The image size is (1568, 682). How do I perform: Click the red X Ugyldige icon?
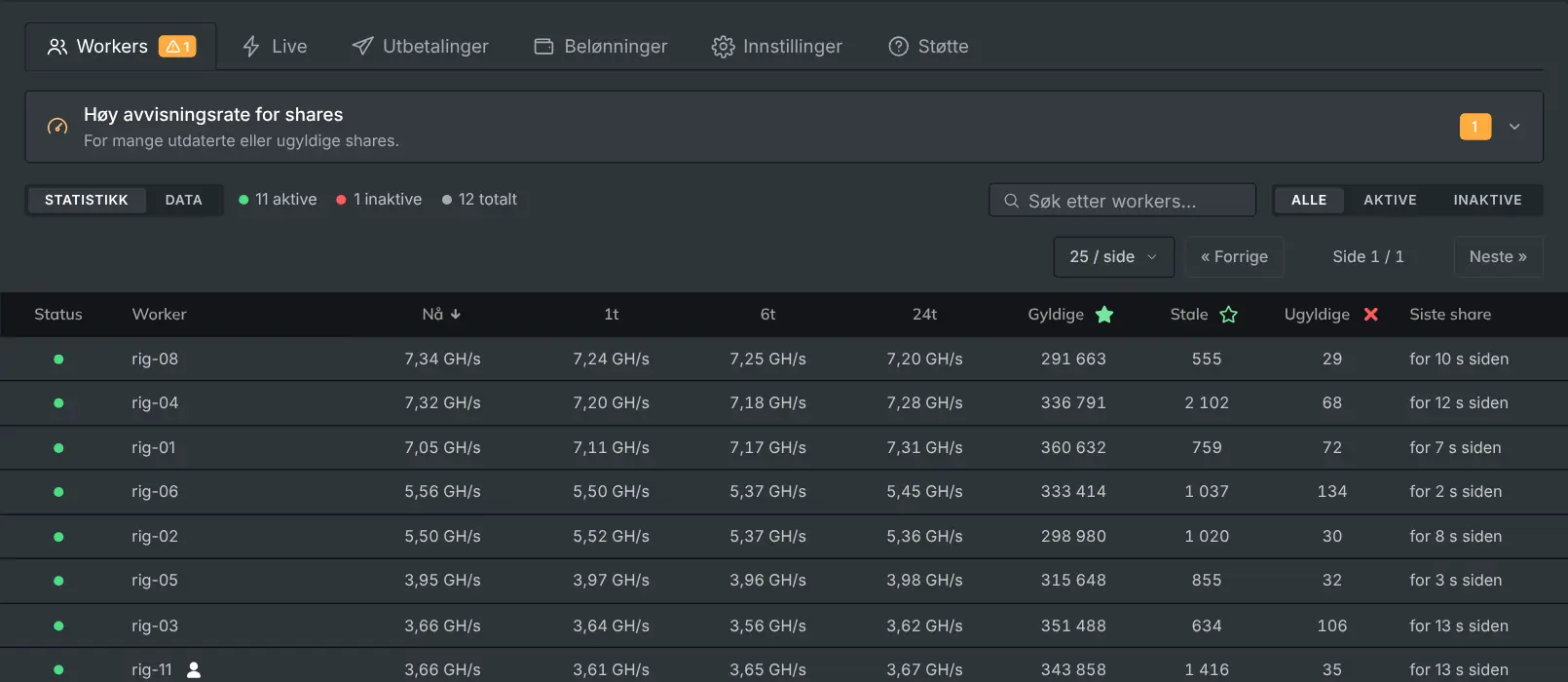point(1371,315)
